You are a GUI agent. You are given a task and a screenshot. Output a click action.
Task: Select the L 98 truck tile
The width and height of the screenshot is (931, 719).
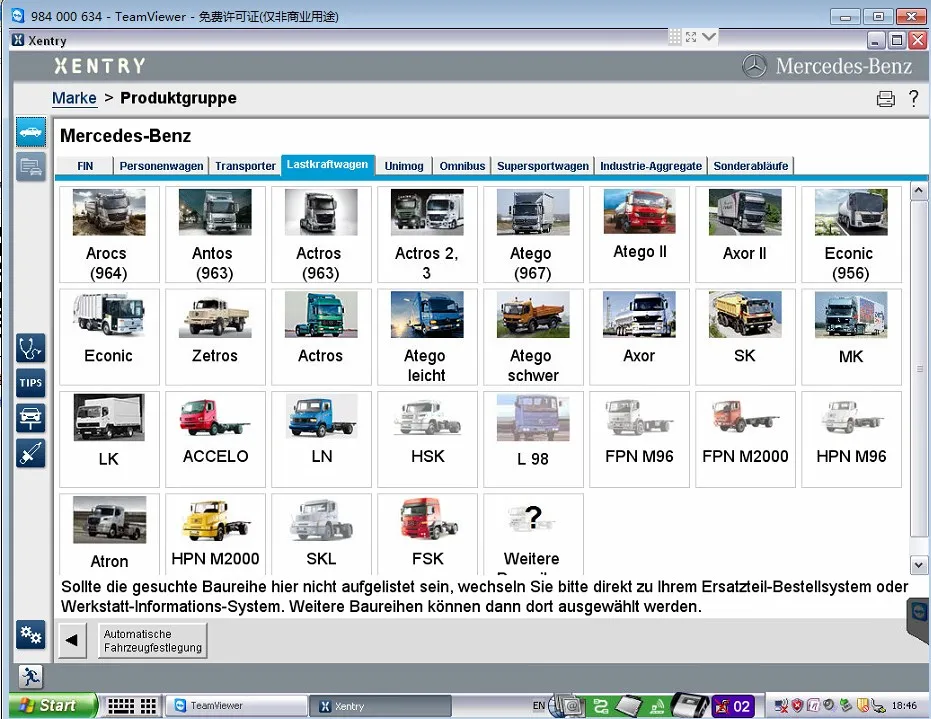[533, 439]
